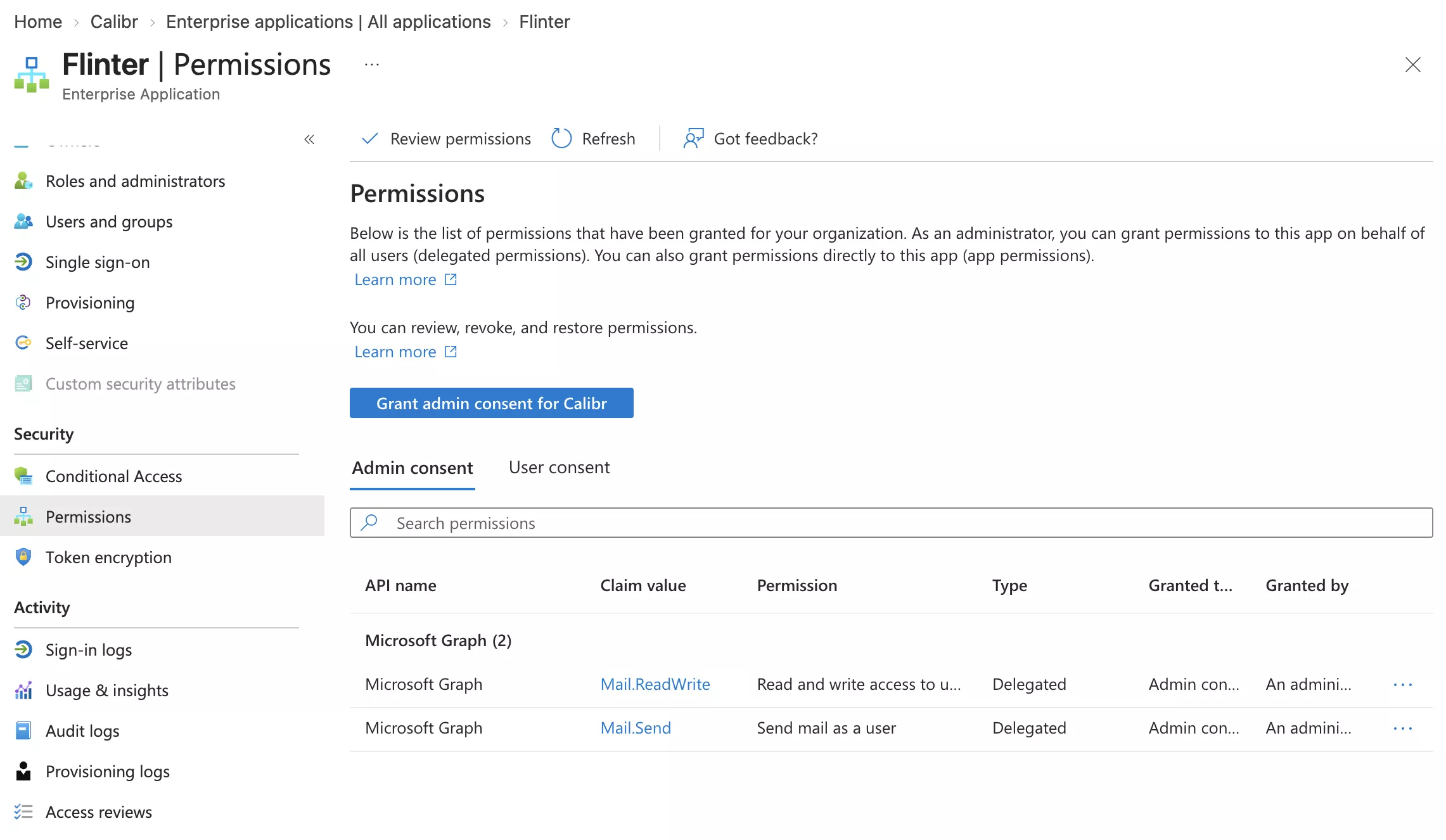This screenshot has height=840, width=1446.
Task: Click the Self-service icon
Action: 23,343
